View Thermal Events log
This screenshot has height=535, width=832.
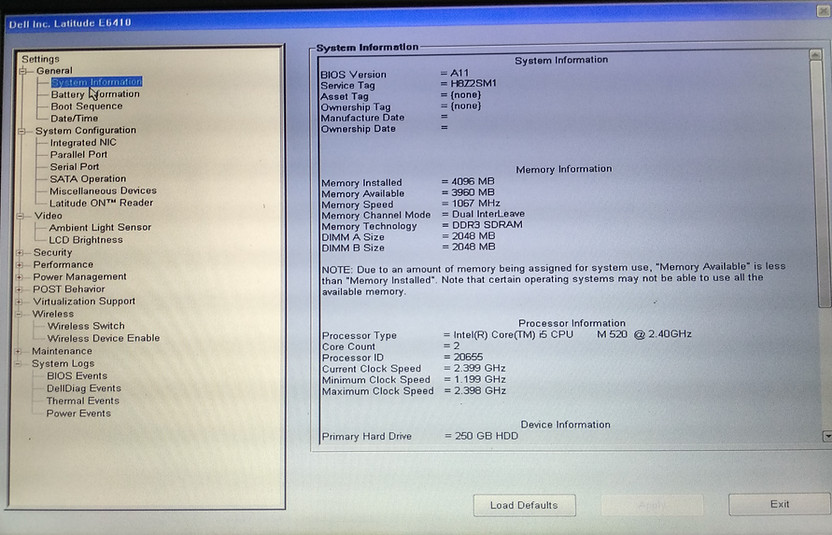pos(82,401)
